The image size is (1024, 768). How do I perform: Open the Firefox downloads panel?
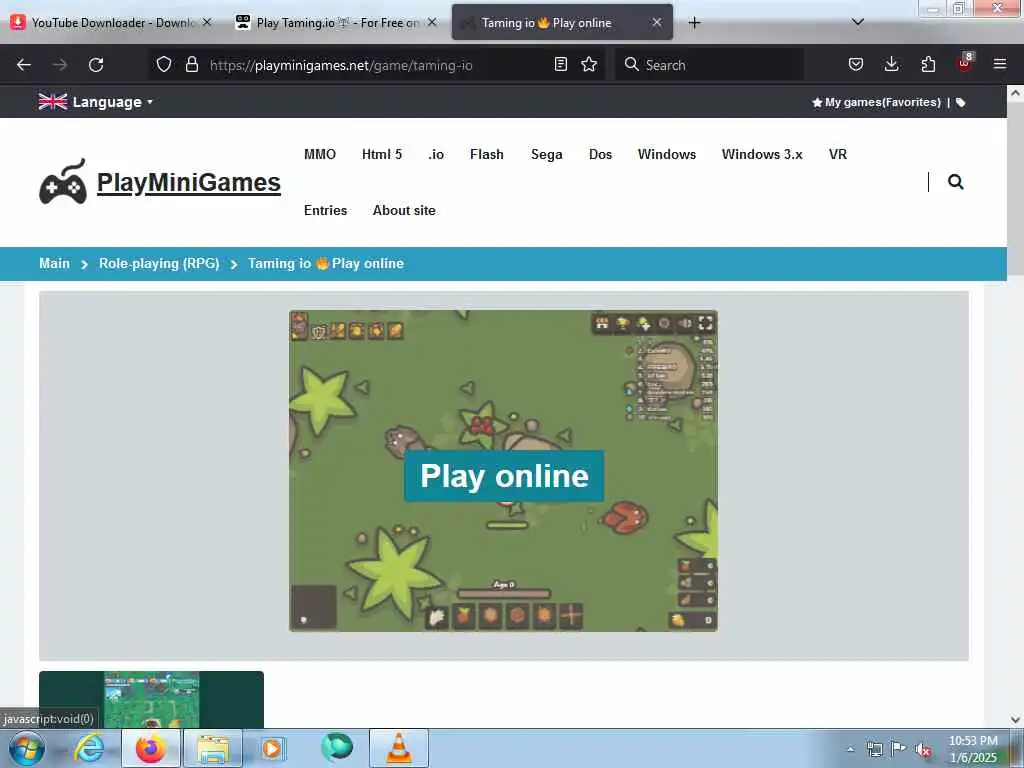pos(891,64)
